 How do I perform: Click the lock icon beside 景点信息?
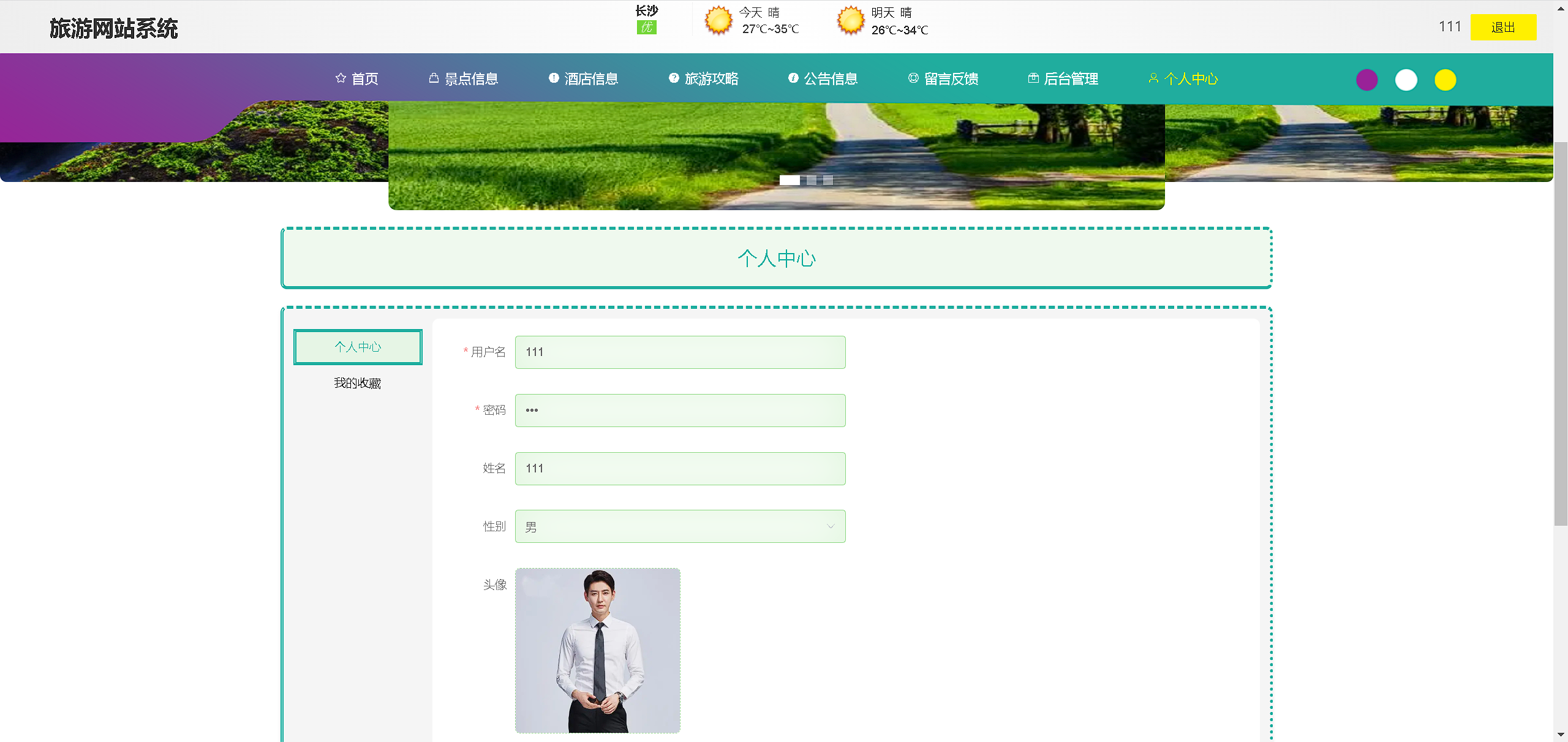[434, 78]
